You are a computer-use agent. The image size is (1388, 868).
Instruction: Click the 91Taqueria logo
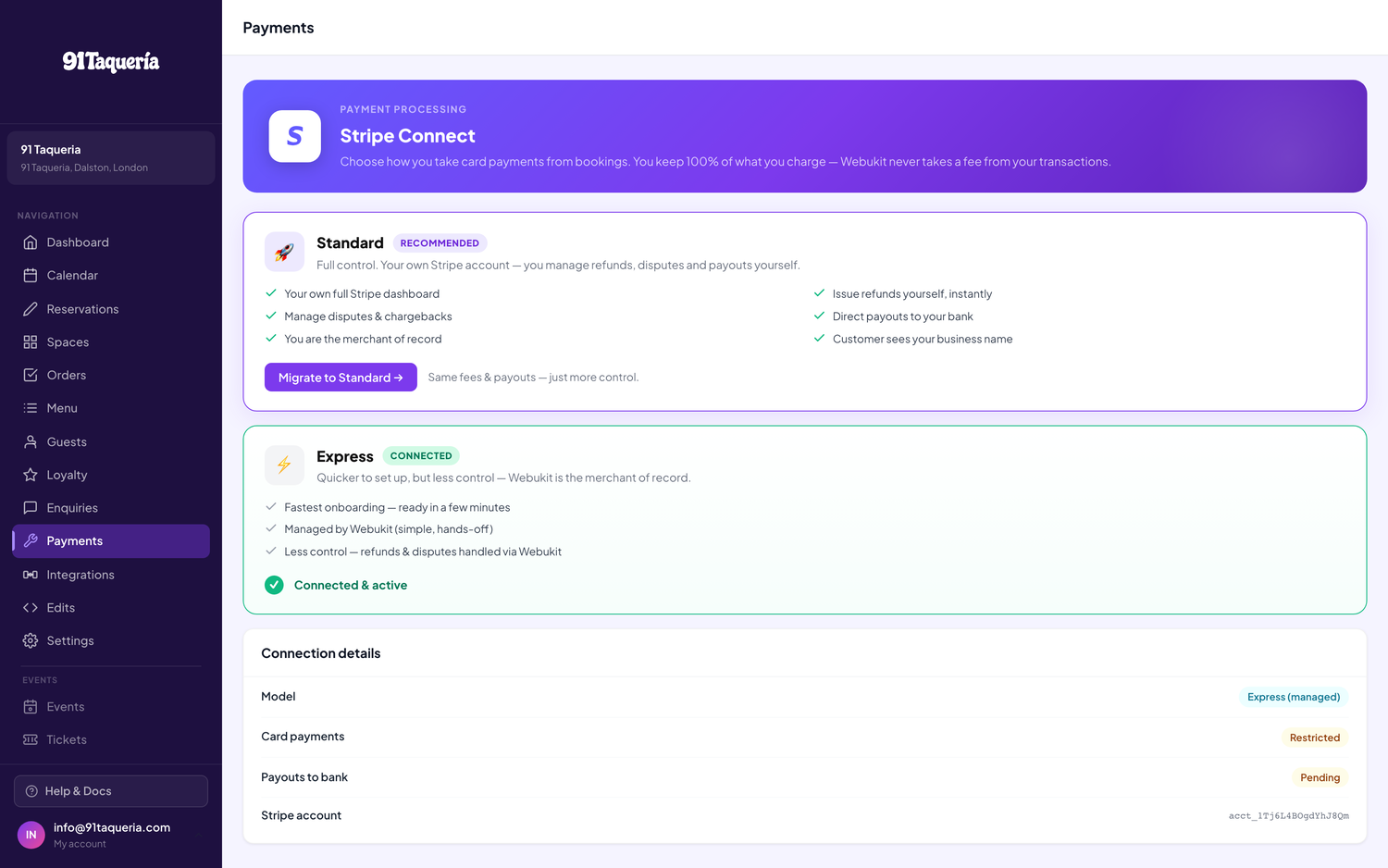pyautogui.click(x=111, y=62)
